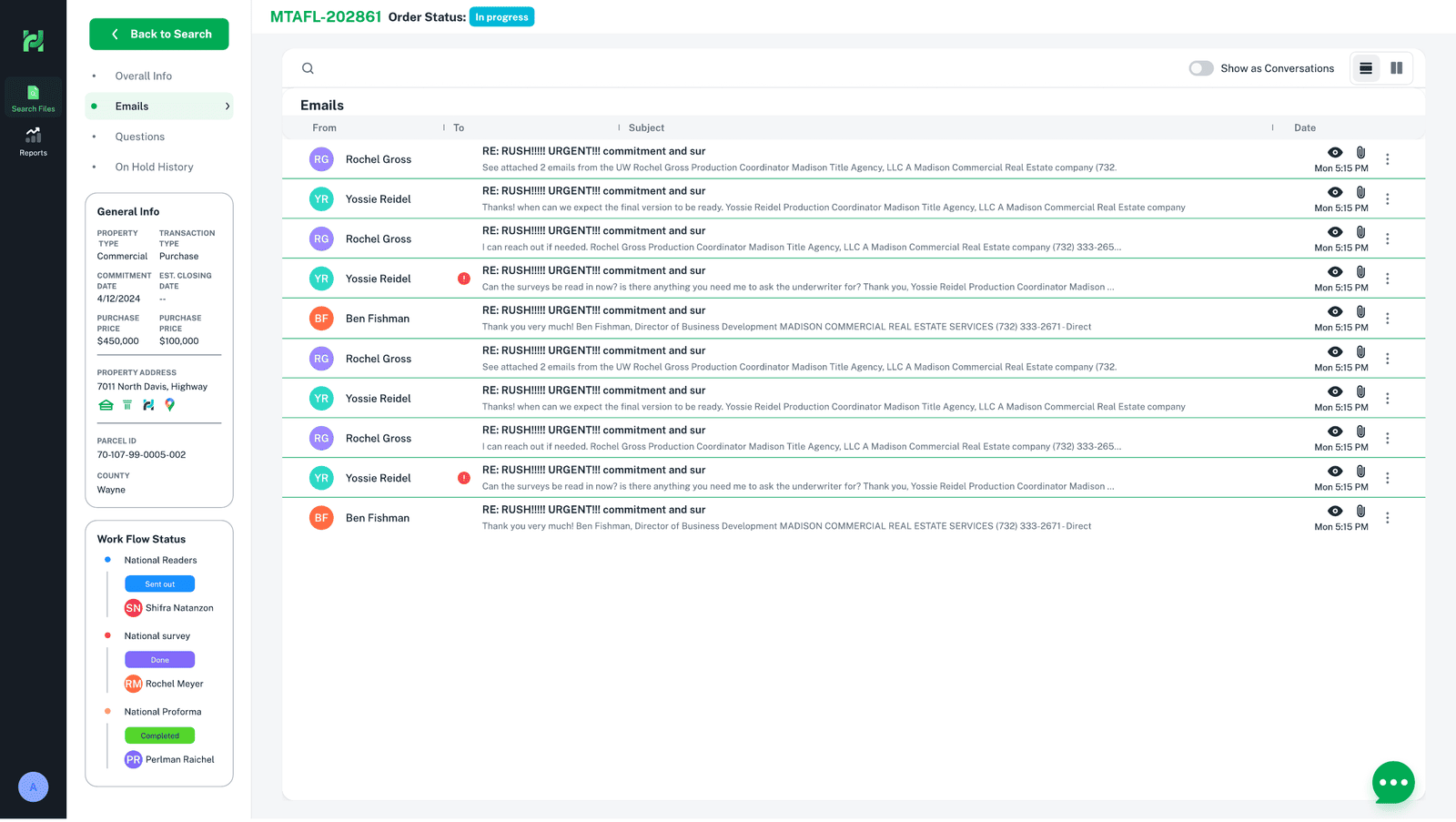
Task: Open the green house property icon
Action: (106, 405)
